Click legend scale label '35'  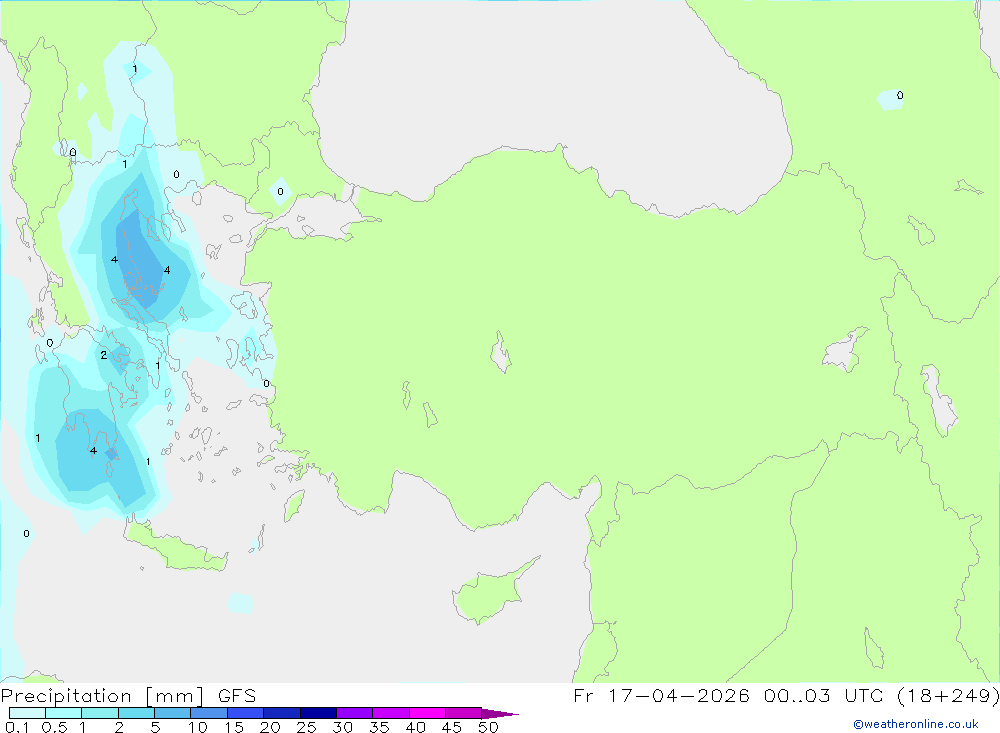coord(379,727)
